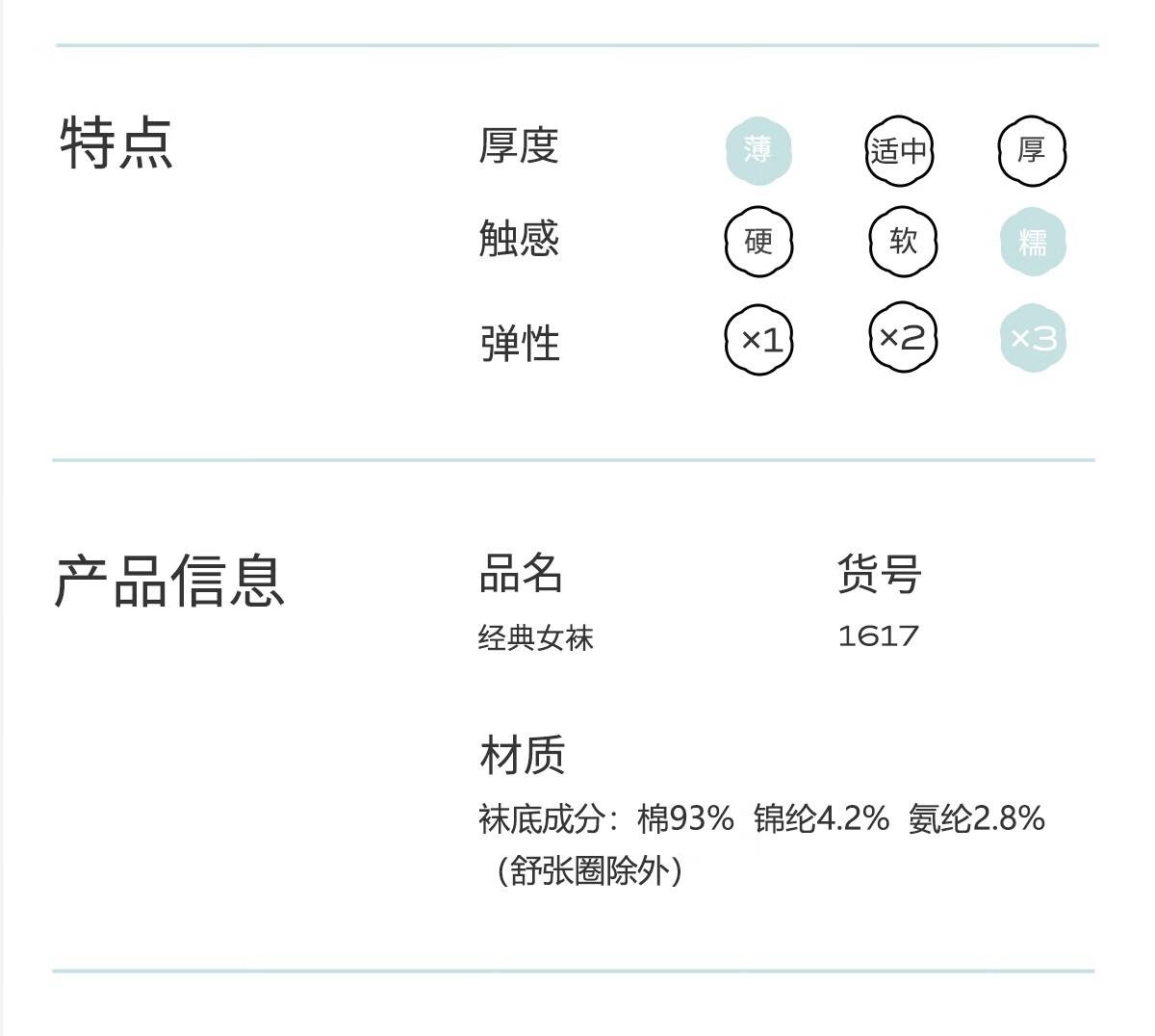This screenshot has width=1155, height=1036.
Task: Click the 材质 heading
Action: (x=523, y=755)
